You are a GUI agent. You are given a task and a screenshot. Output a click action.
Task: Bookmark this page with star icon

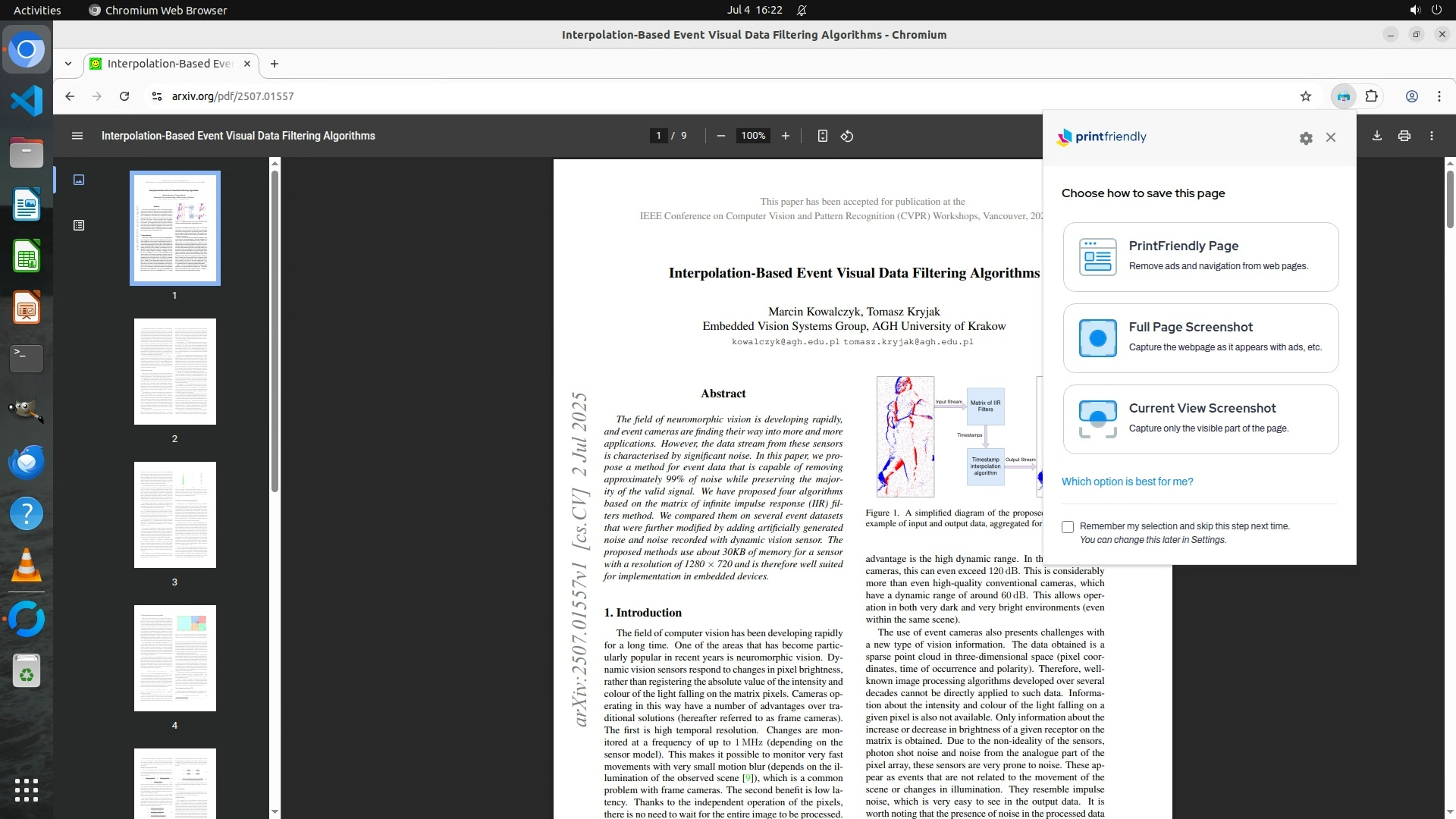[x=1305, y=96]
